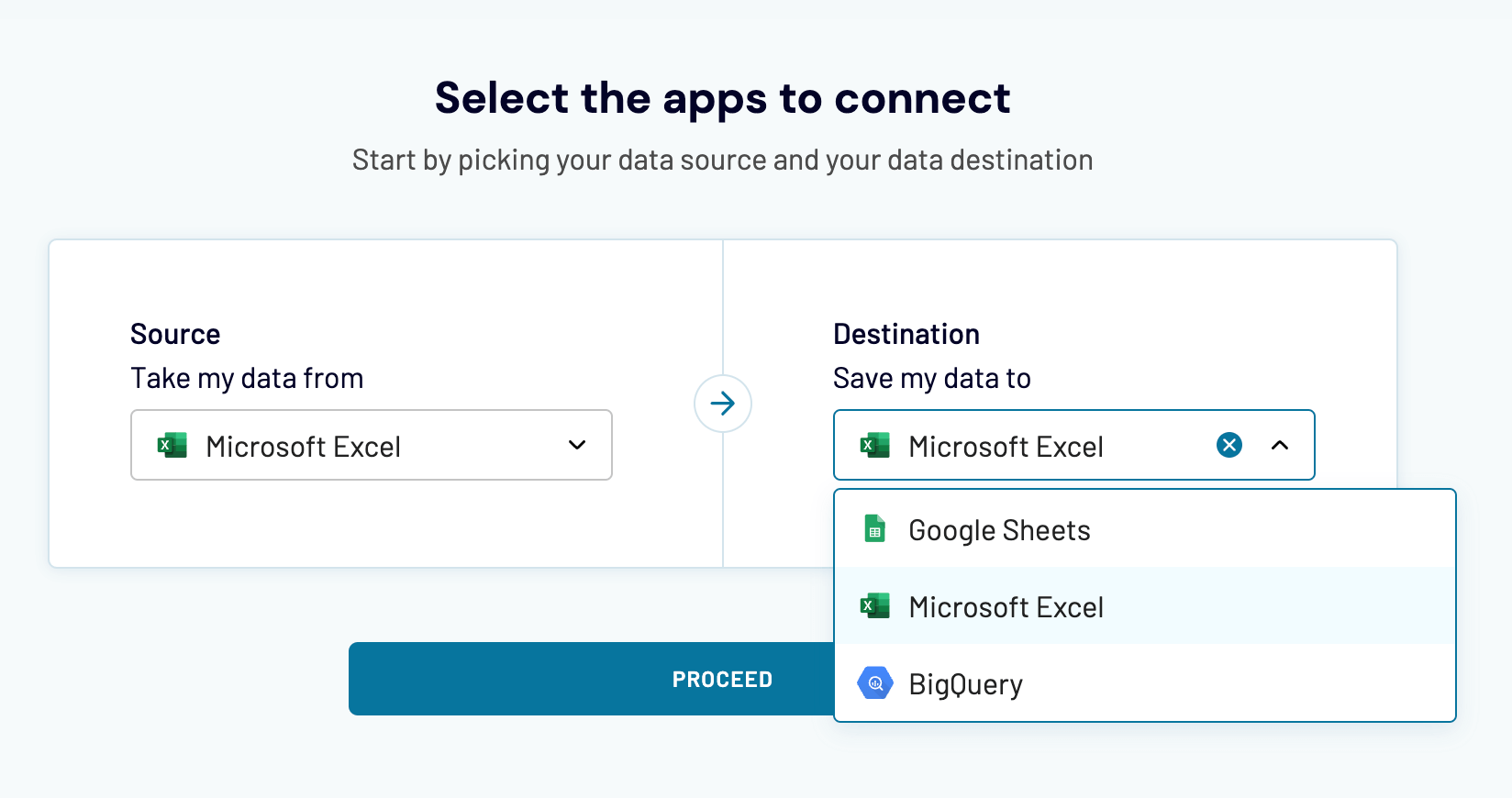
Task: Click the Excel icon in the Destination field
Action: (874, 445)
